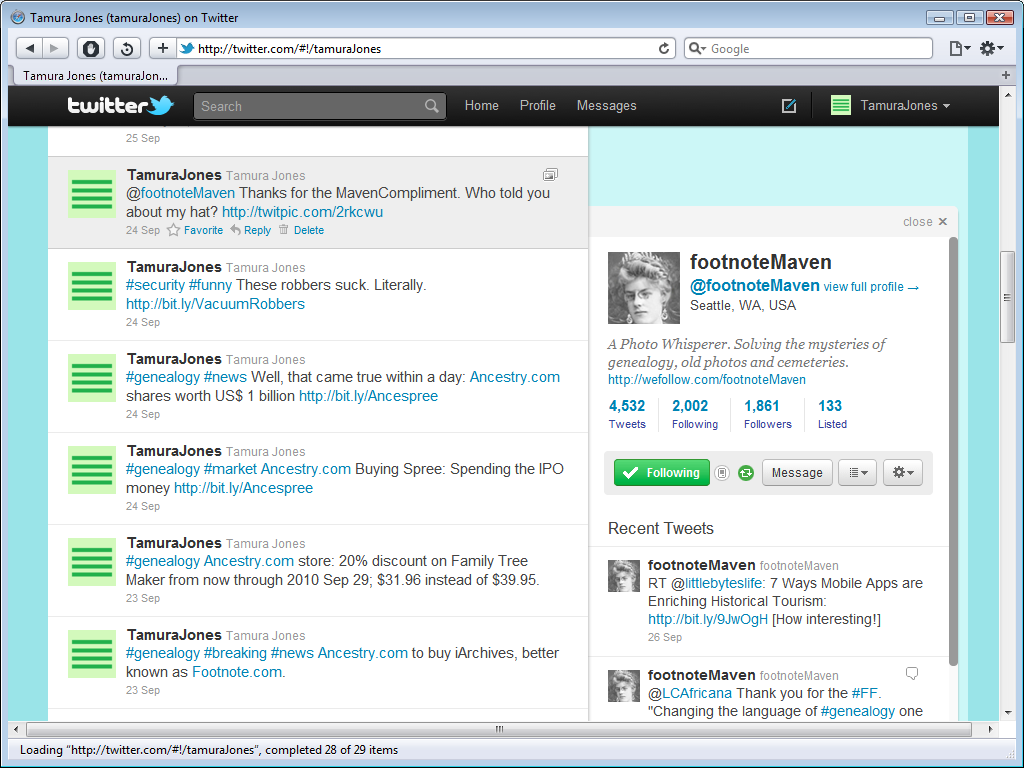The width and height of the screenshot is (1024, 768).
Task: Open the browser page menu icon
Action: (x=959, y=48)
